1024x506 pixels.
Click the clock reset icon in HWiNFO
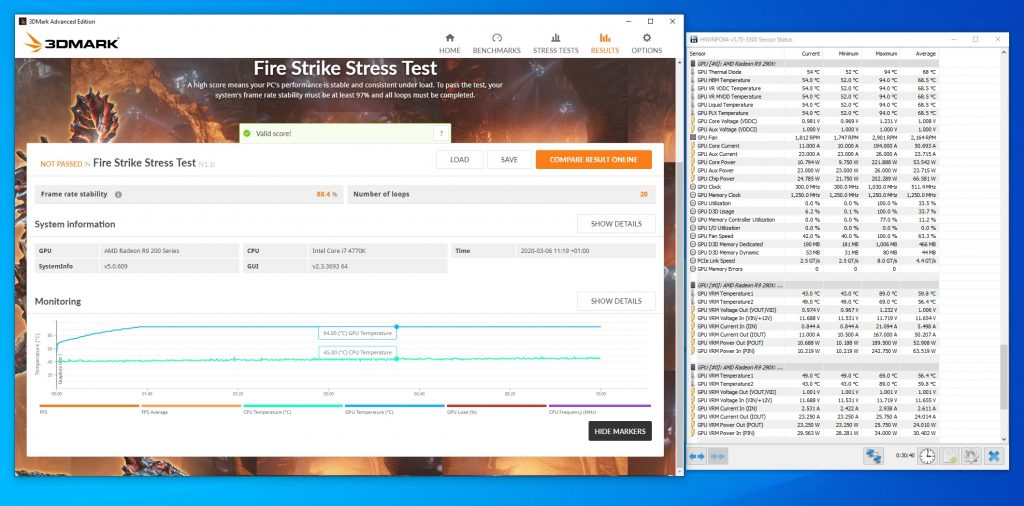pyautogui.click(x=927, y=456)
